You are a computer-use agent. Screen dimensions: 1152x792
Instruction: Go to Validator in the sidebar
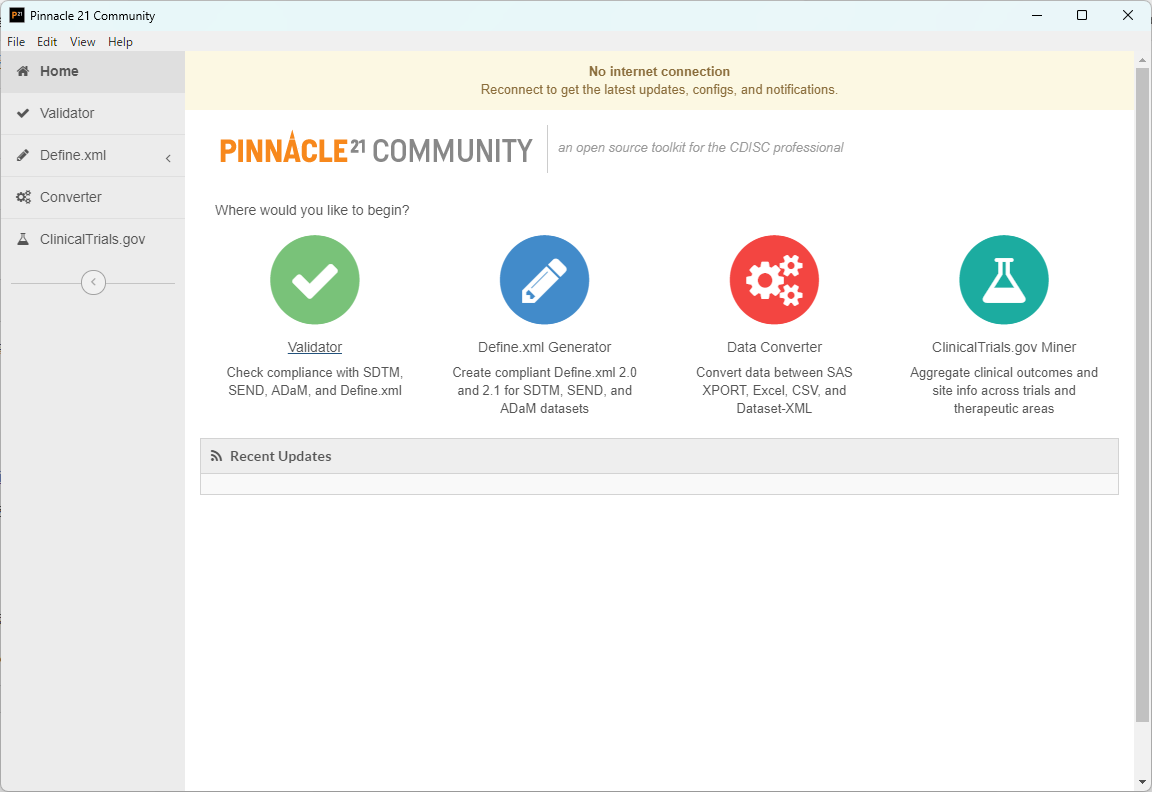point(93,113)
